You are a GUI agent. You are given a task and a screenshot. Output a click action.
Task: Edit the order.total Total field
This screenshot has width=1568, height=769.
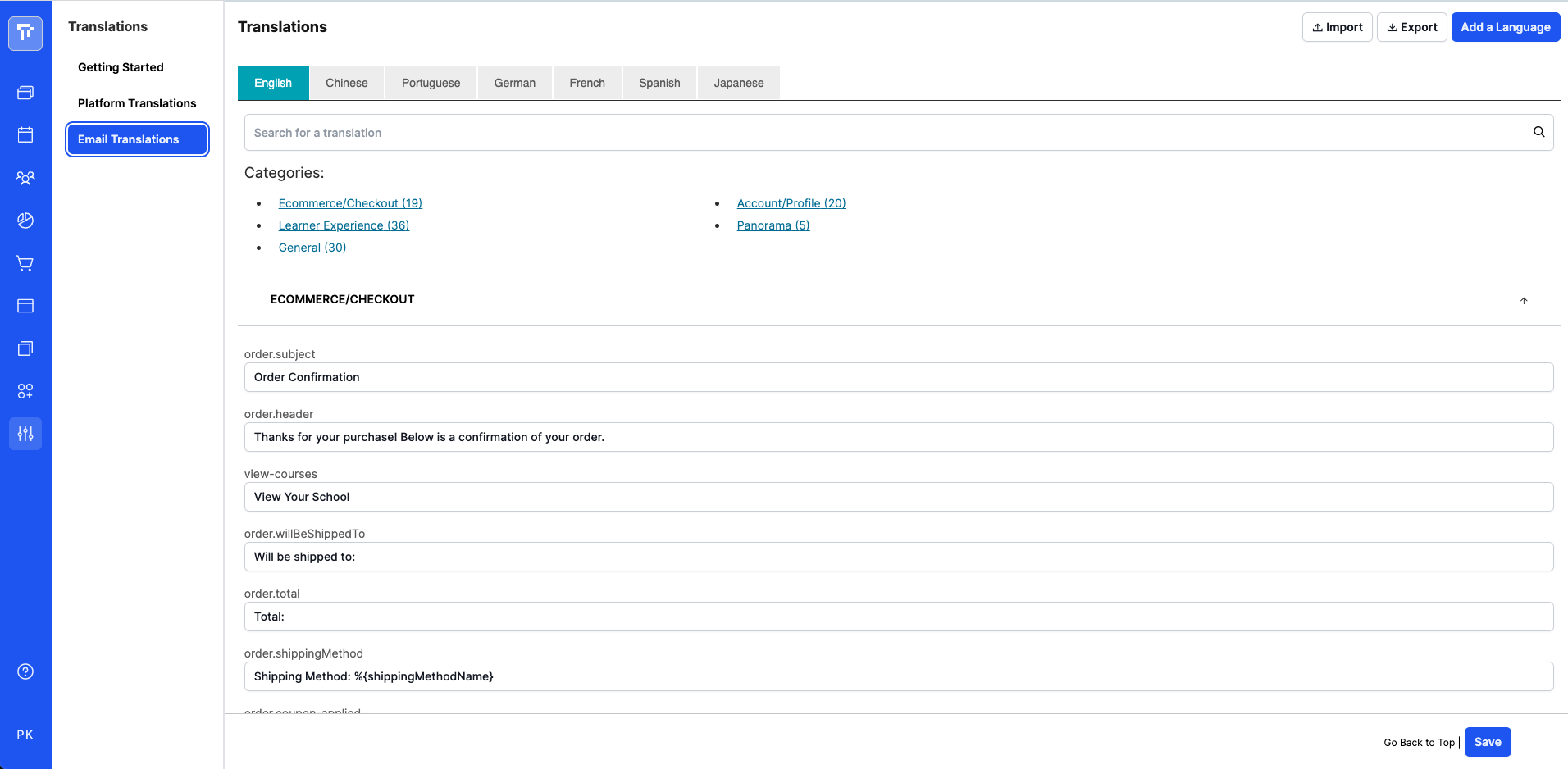pos(899,617)
